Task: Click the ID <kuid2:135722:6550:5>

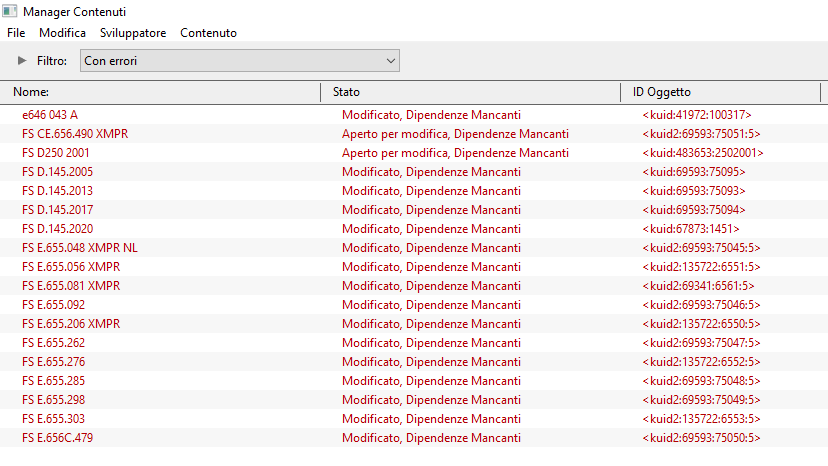Action: (701, 324)
